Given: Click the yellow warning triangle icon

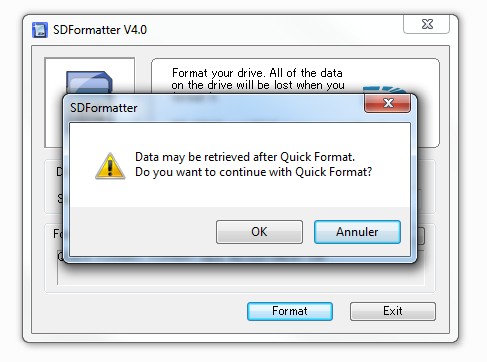Looking at the screenshot, I should 110,166.
